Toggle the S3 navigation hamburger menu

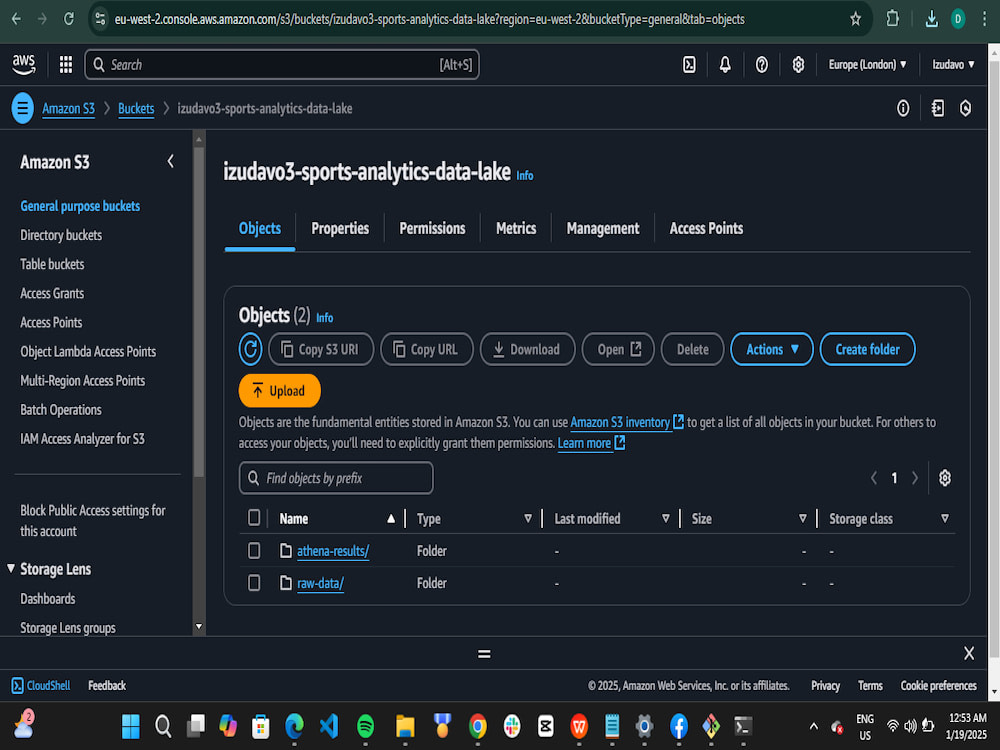tap(22, 108)
